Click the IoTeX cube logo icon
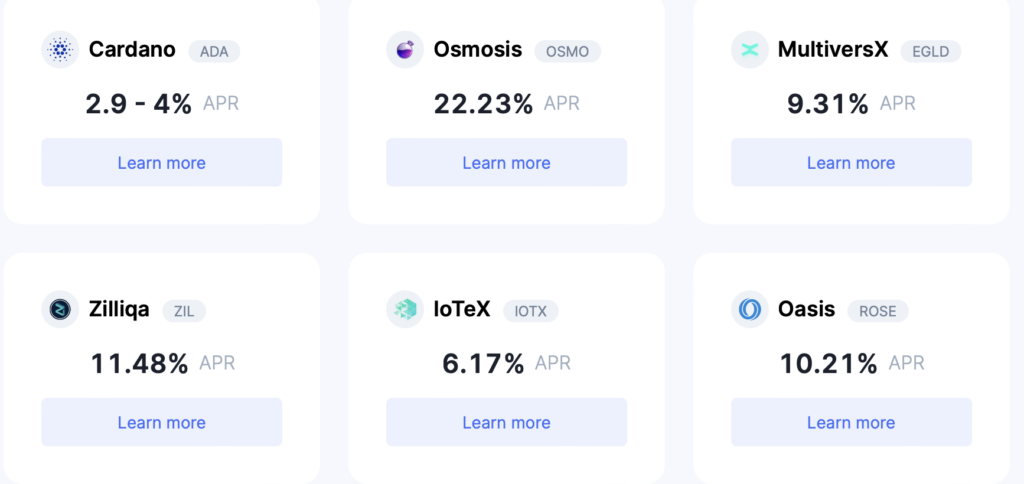 pos(405,310)
